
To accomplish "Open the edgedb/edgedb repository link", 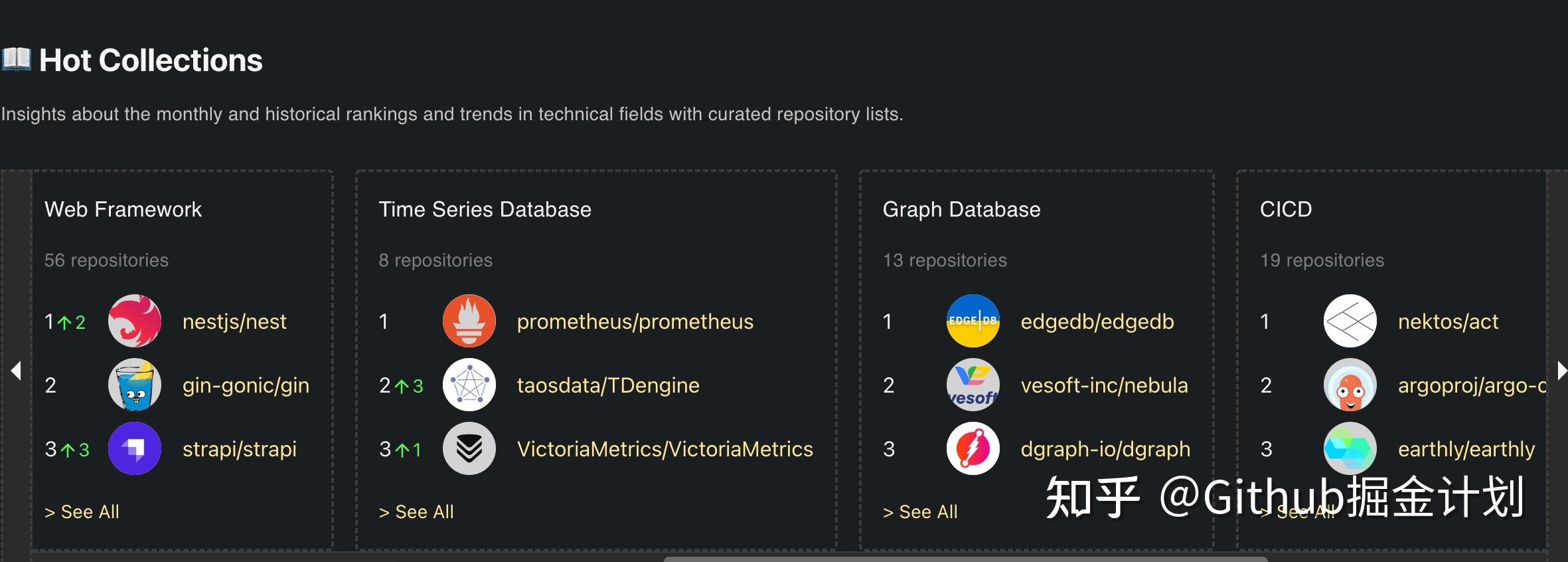I will tap(1097, 322).
